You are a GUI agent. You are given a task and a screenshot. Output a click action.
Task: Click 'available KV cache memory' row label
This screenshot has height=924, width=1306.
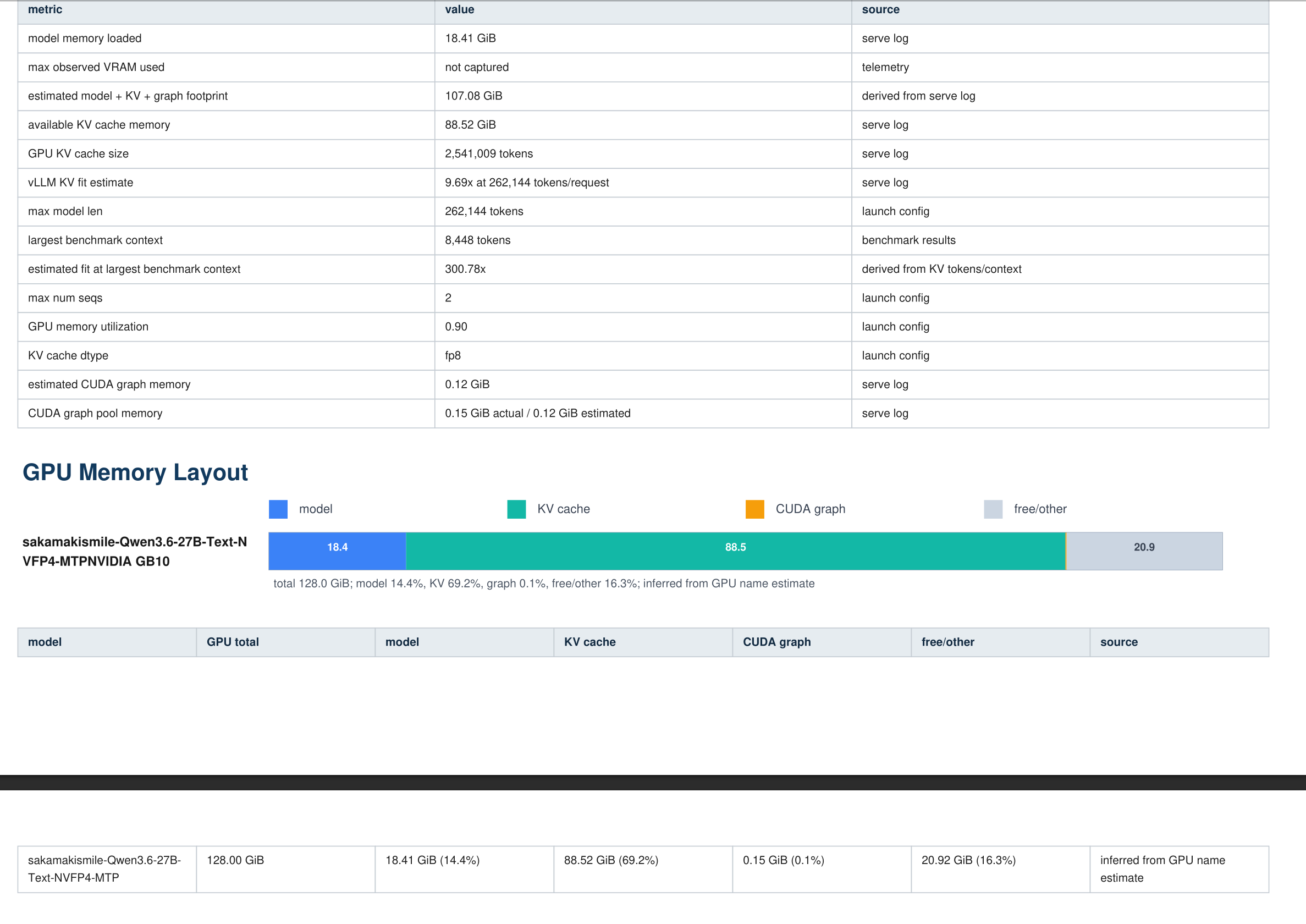pyautogui.click(x=99, y=125)
